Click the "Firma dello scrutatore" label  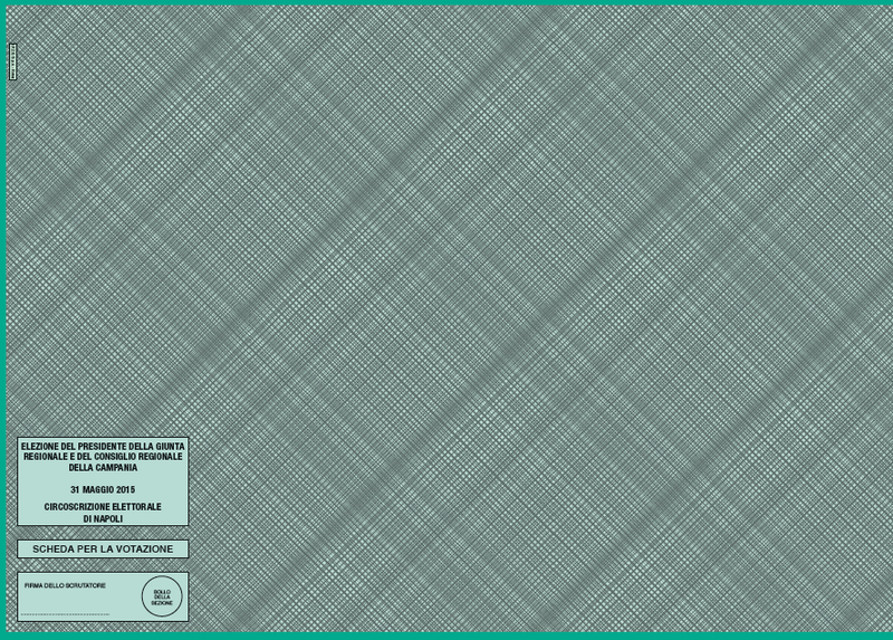[x=64, y=585]
